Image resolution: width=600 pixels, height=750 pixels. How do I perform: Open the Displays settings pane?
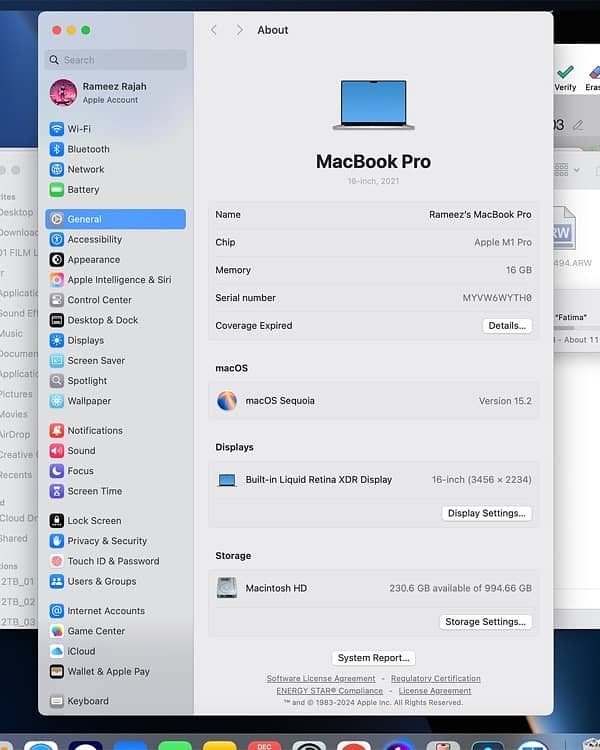[85, 340]
